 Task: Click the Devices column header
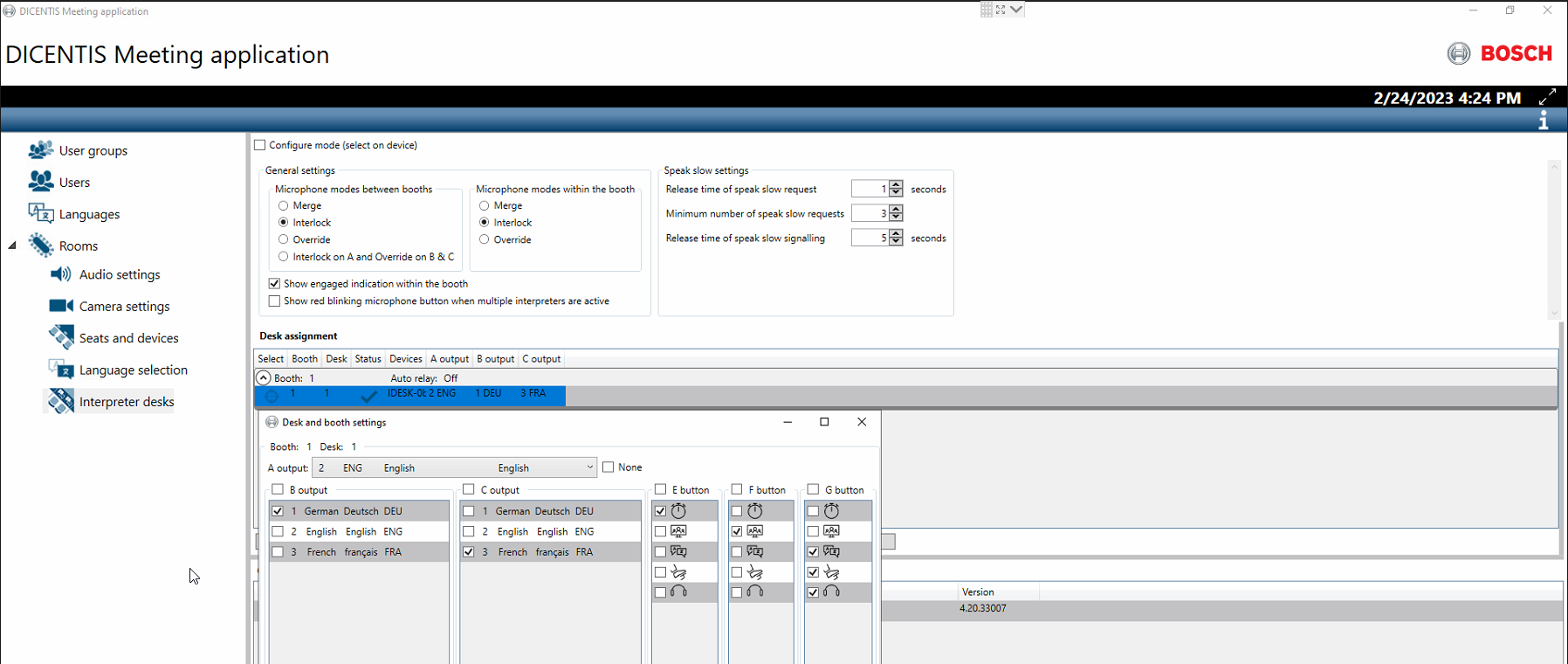pos(405,359)
